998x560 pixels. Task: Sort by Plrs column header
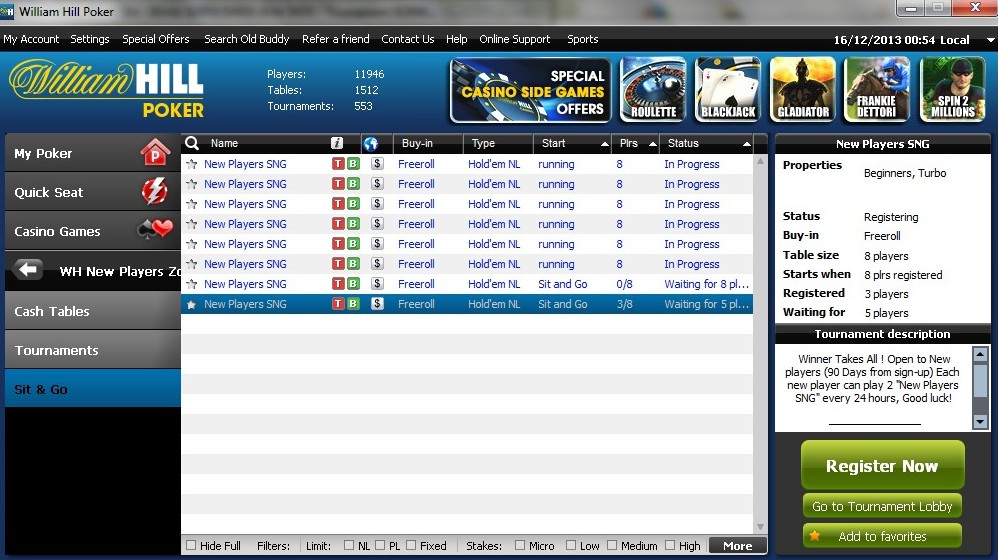(x=635, y=143)
